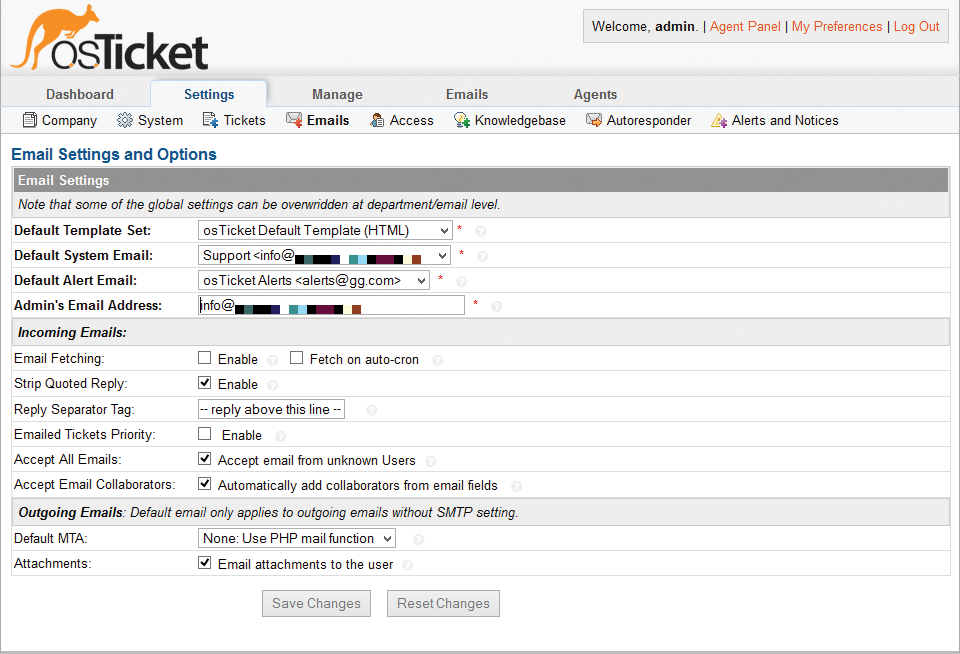The image size is (960, 654).
Task: Enable Emailed Tickets Priority checkbox
Action: tap(204, 434)
